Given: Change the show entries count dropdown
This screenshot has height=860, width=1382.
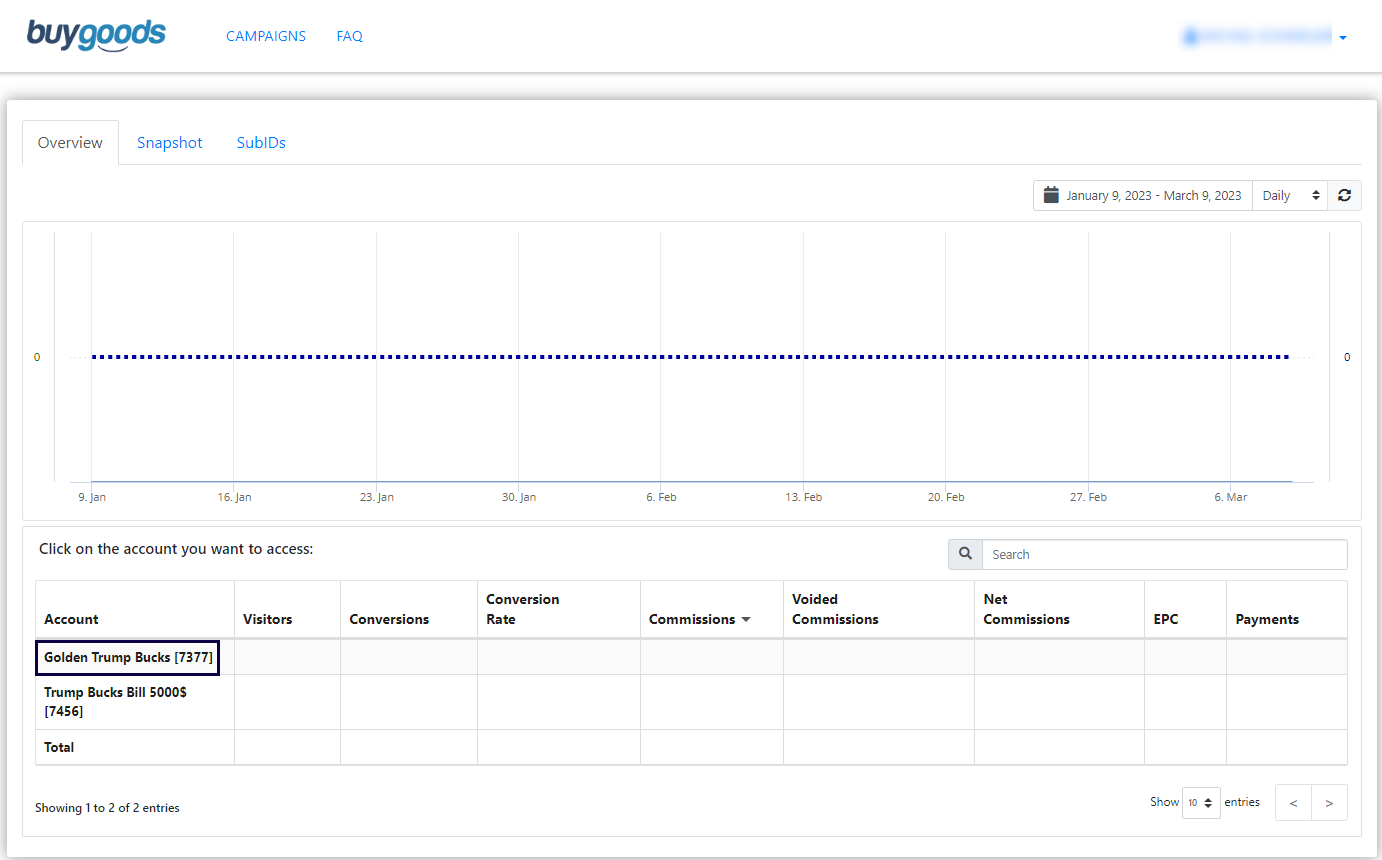Looking at the screenshot, I should (1200, 803).
